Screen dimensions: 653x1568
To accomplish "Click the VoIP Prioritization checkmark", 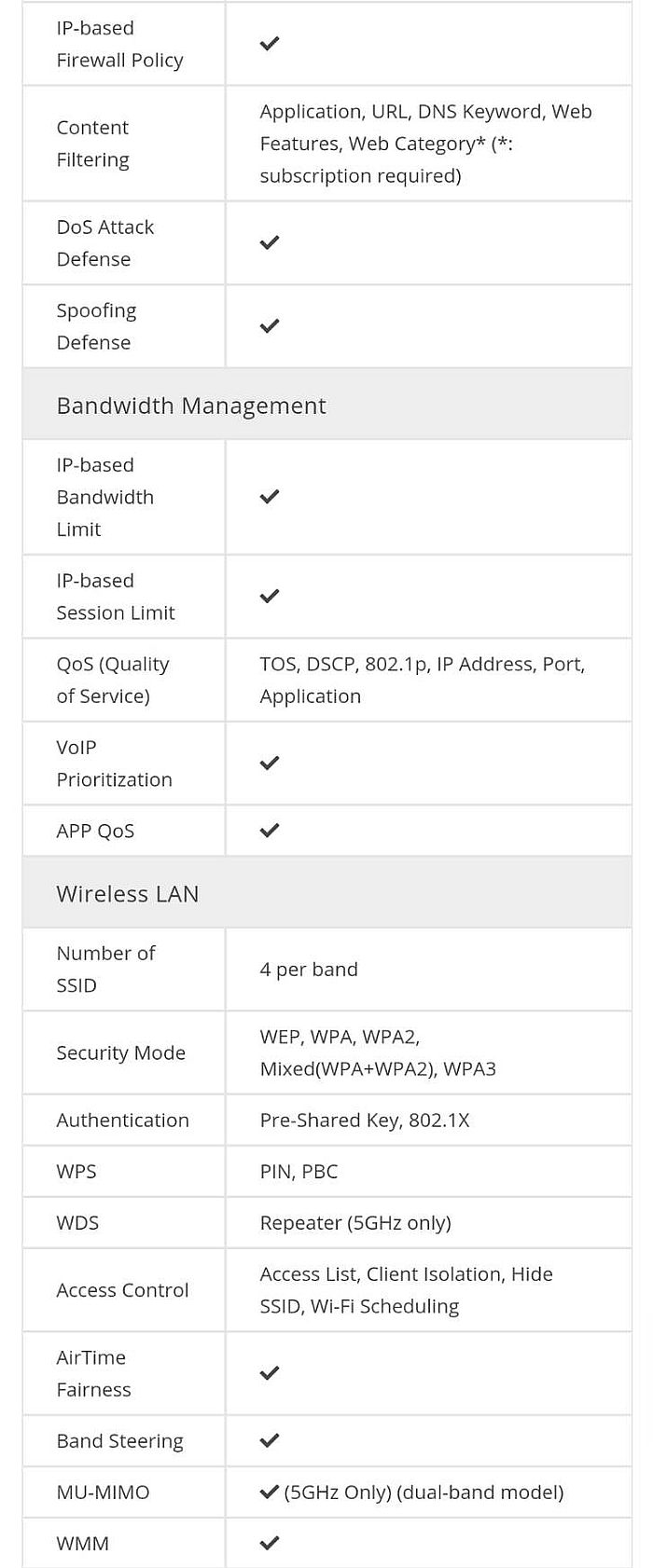I will pos(270,763).
